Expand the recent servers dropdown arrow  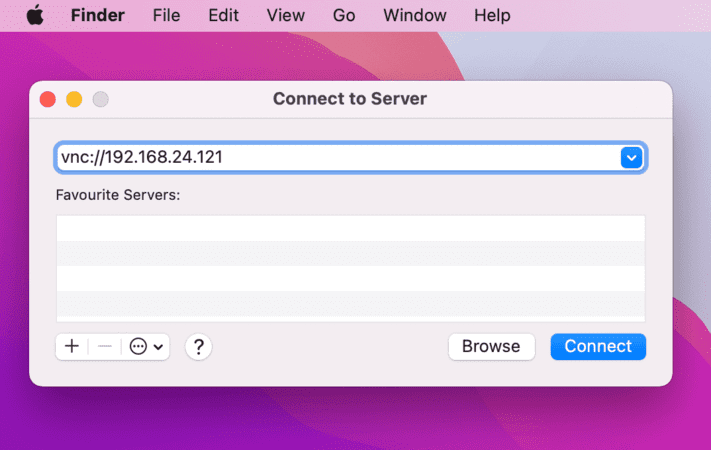tap(631, 158)
